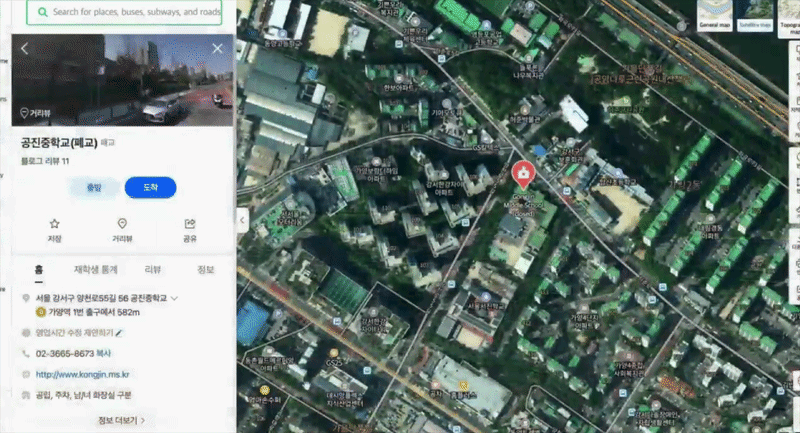Open street view pin icon button
This screenshot has height=433, width=800.
[122, 230]
